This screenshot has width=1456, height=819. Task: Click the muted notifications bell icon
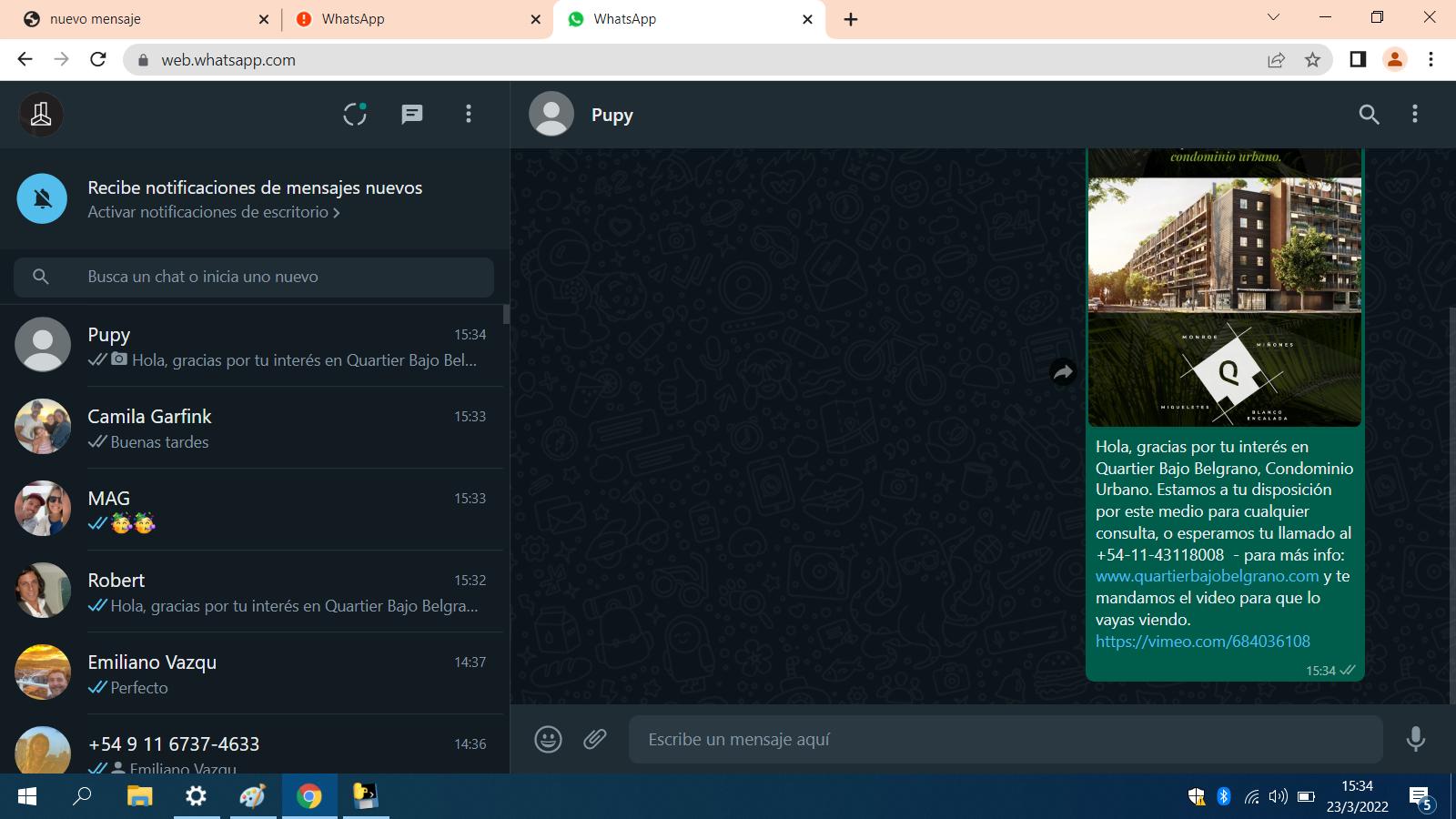[x=42, y=198]
